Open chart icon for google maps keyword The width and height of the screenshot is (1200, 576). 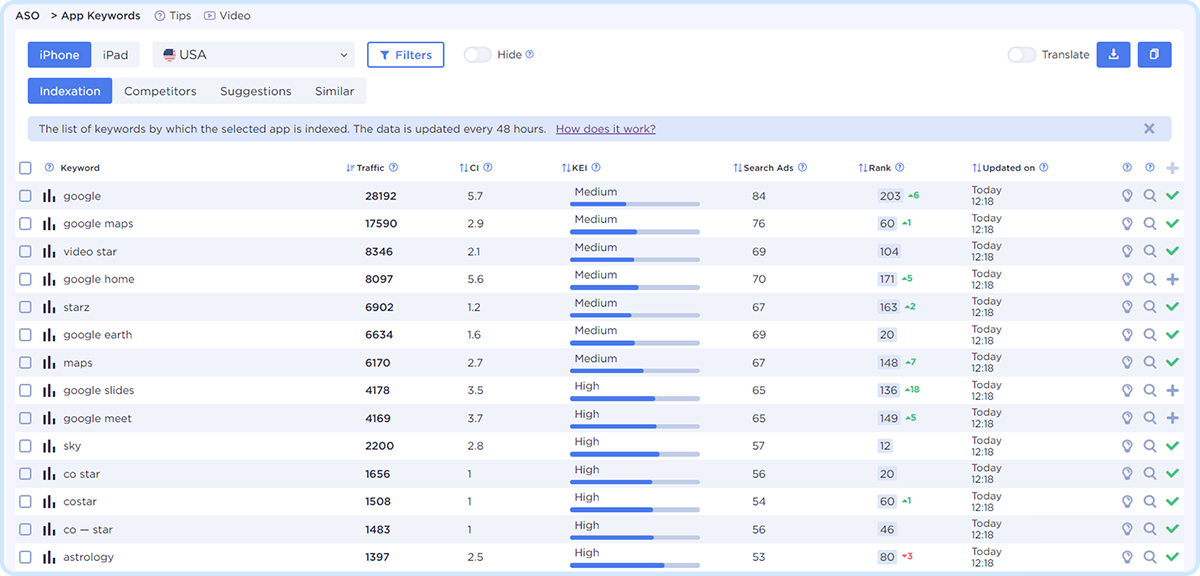point(49,224)
